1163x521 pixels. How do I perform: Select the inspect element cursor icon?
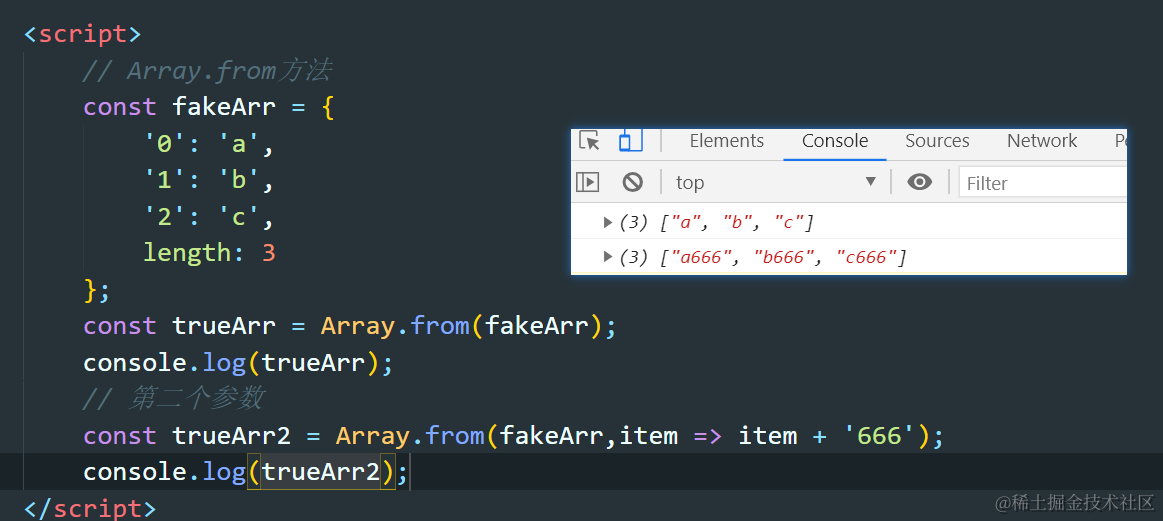tap(590, 140)
